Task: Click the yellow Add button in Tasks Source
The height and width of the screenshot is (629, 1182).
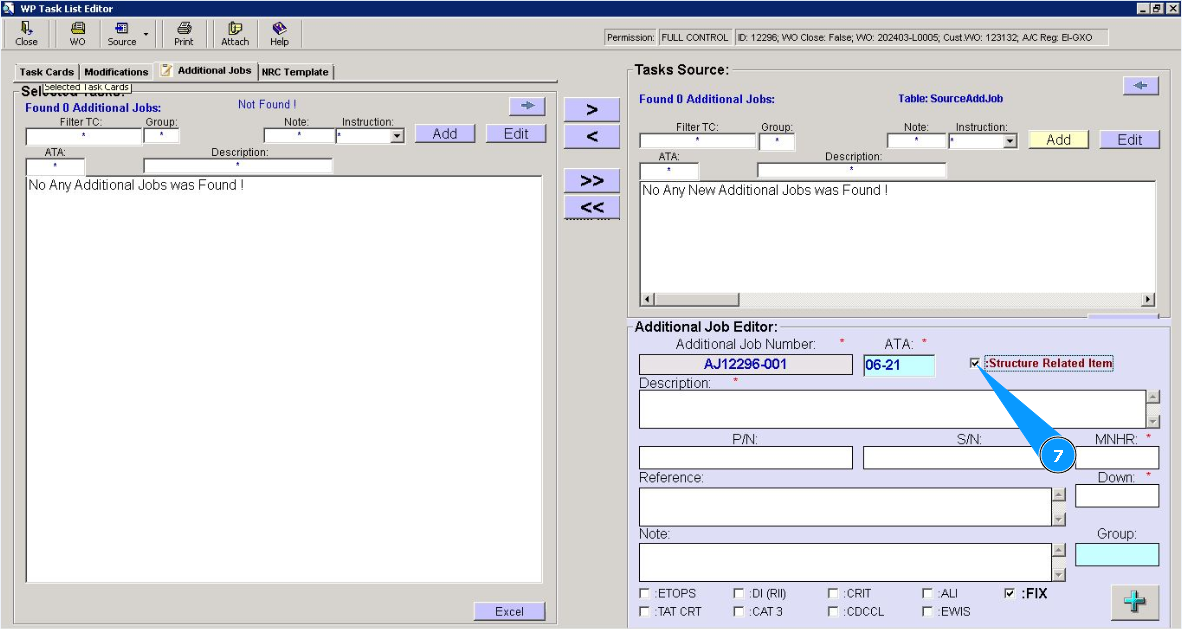Action: [x=1058, y=140]
